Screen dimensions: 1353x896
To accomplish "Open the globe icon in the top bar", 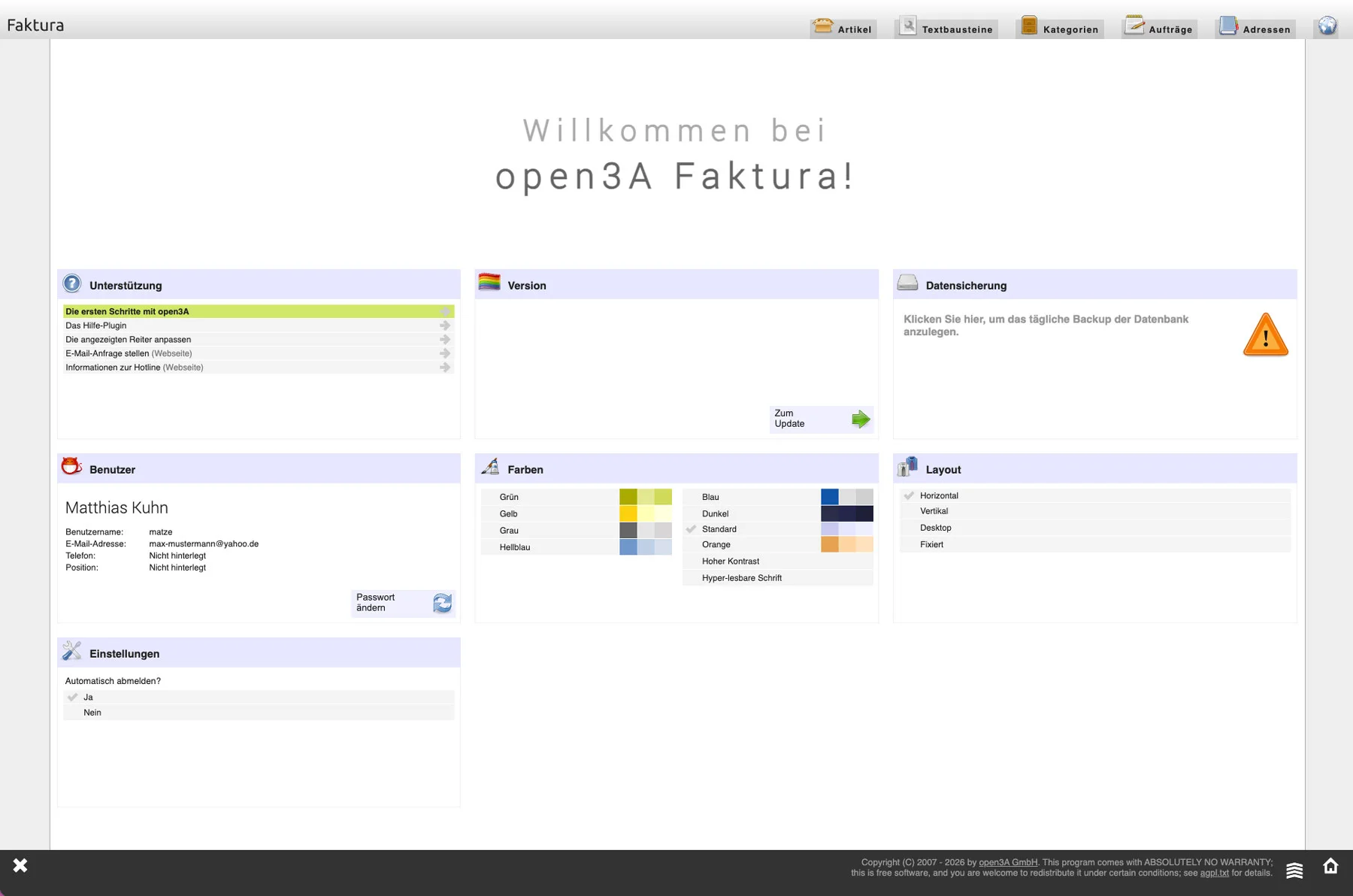I will [1327, 26].
